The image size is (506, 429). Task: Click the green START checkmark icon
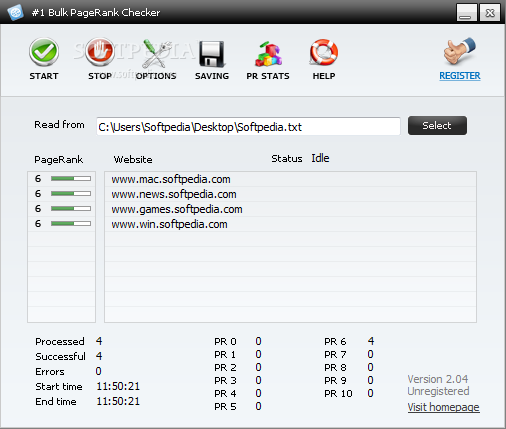point(44,52)
